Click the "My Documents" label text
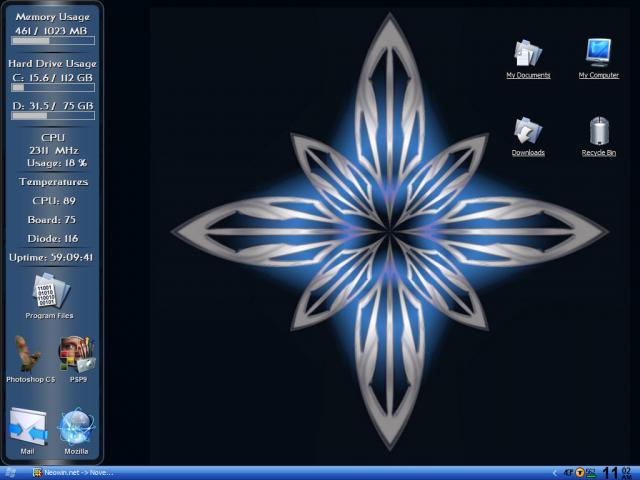The width and height of the screenshot is (640, 480). click(x=528, y=75)
